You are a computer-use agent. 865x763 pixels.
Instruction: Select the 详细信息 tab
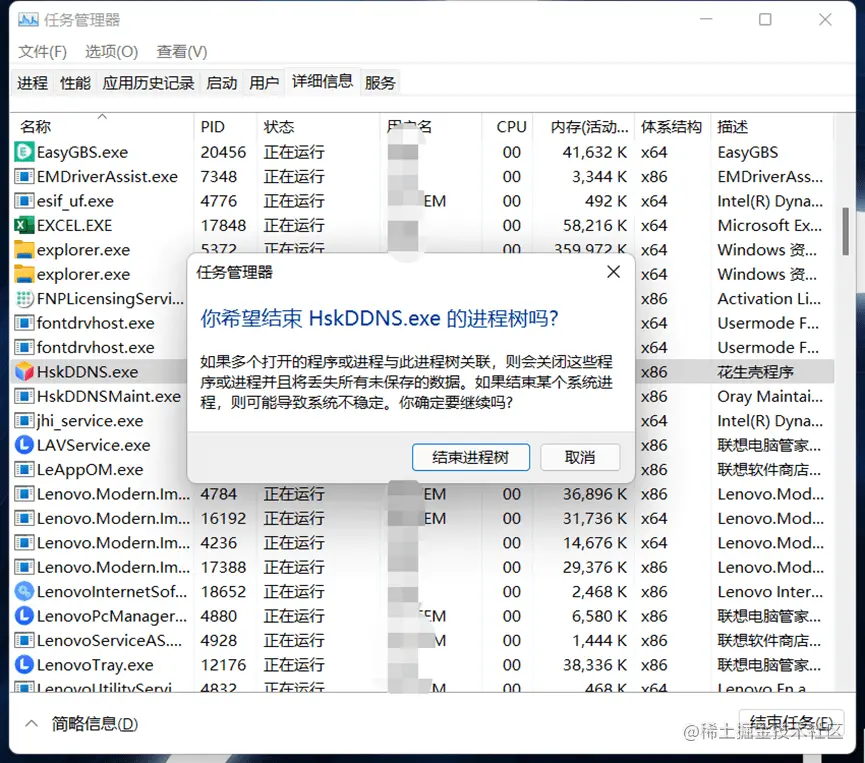(322, 82)
